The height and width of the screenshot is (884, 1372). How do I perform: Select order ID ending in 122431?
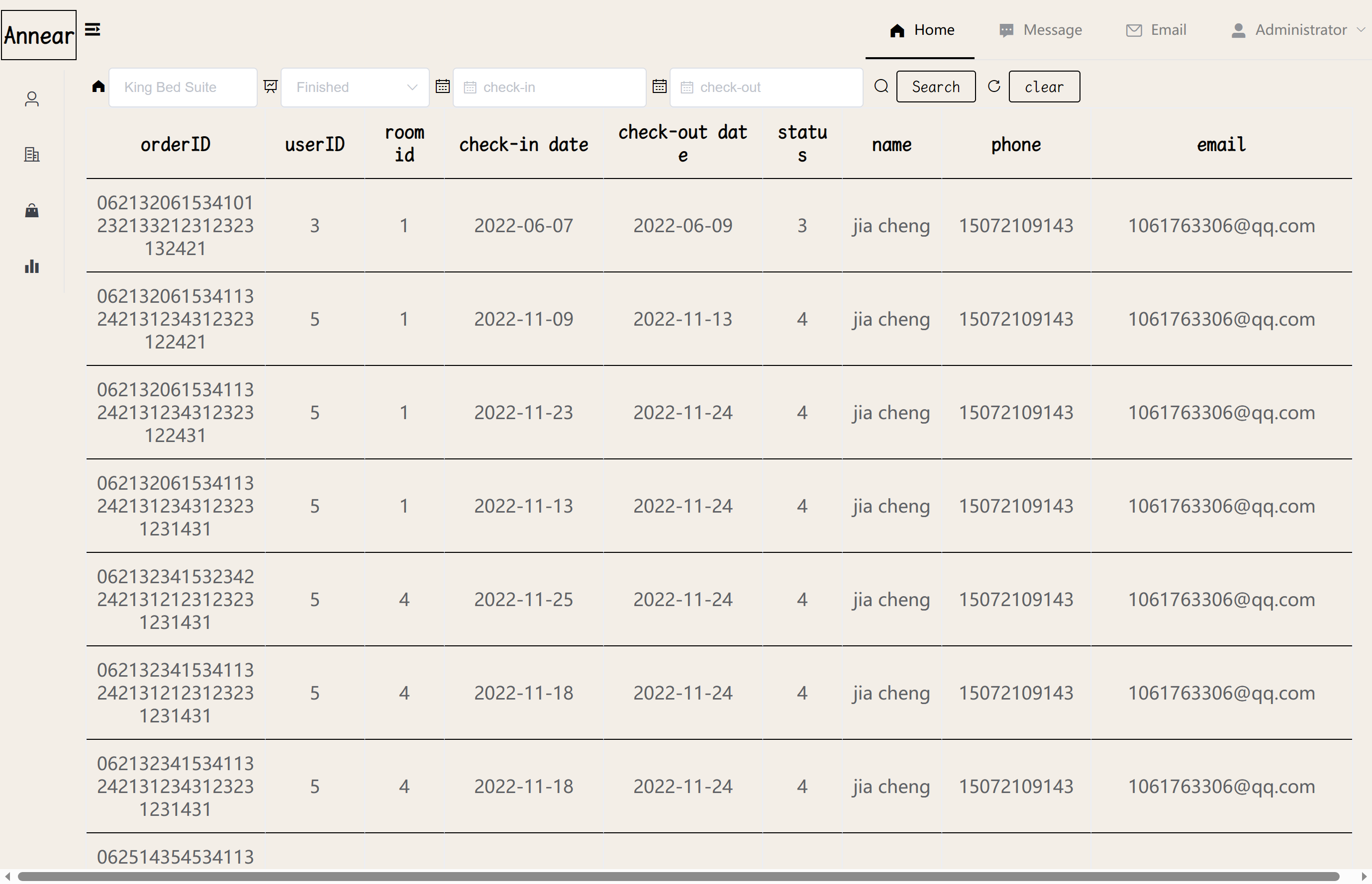(x=175, y=413)
